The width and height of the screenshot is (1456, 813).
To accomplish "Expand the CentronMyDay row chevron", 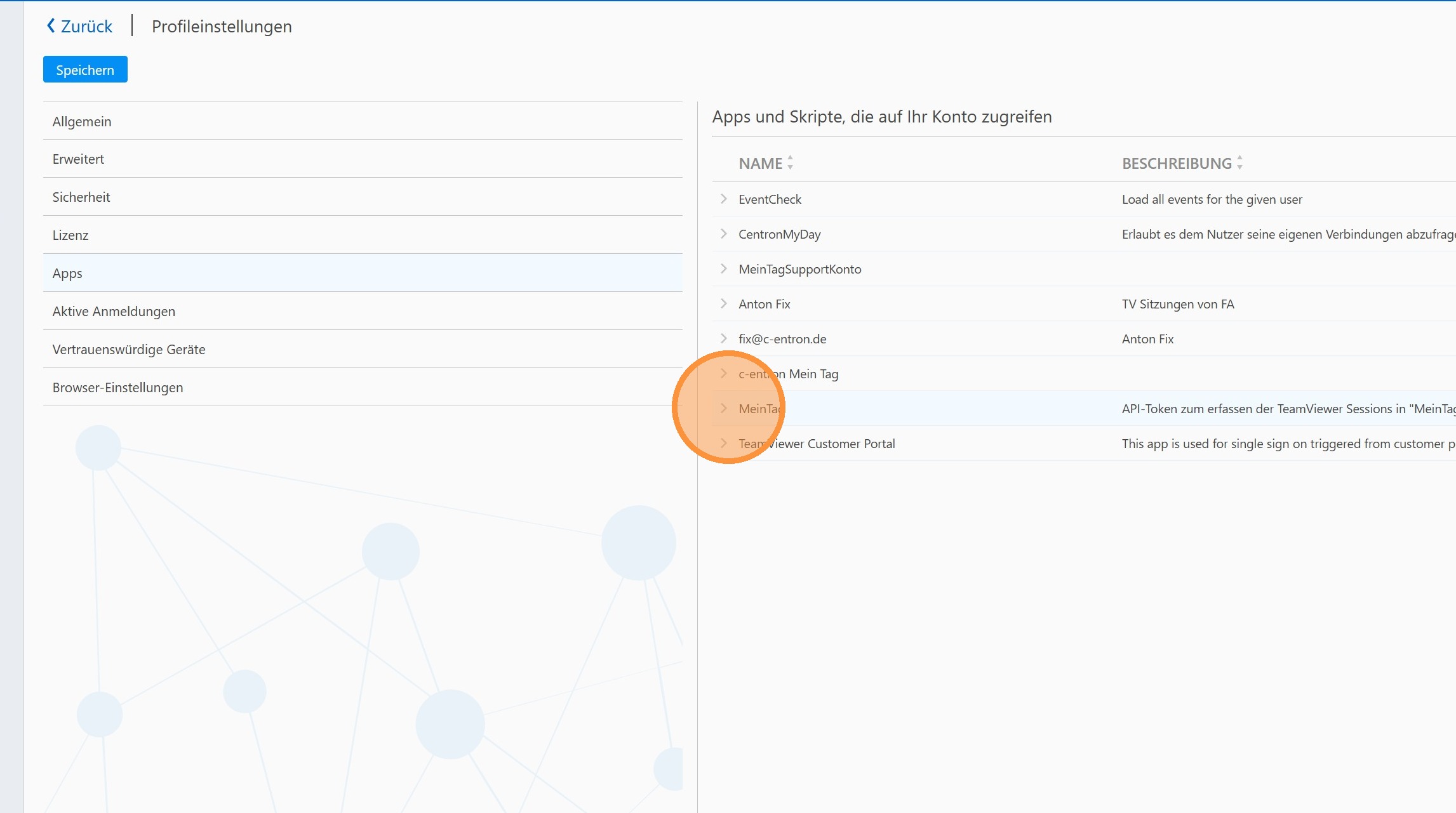I will (x=723, y=234).
